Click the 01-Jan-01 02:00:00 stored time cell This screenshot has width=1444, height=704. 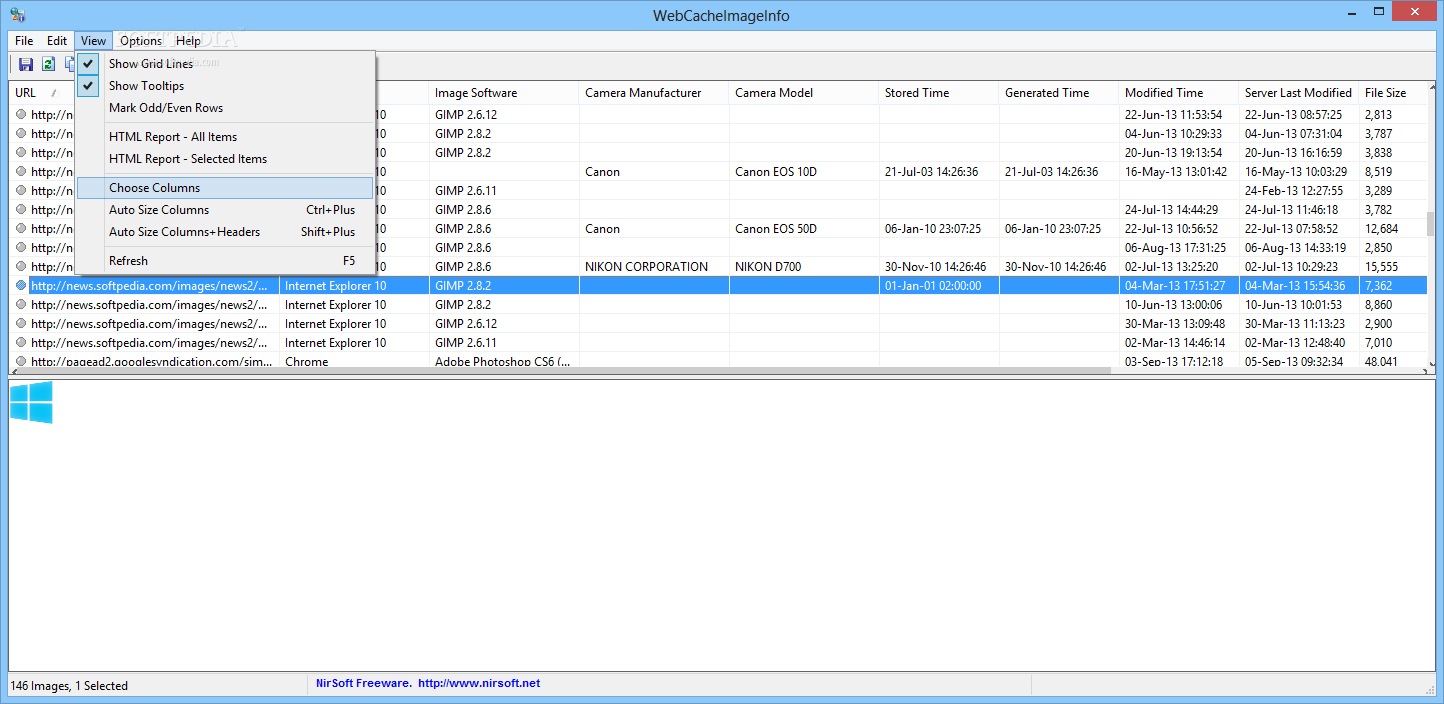click(x=939, y=286)
